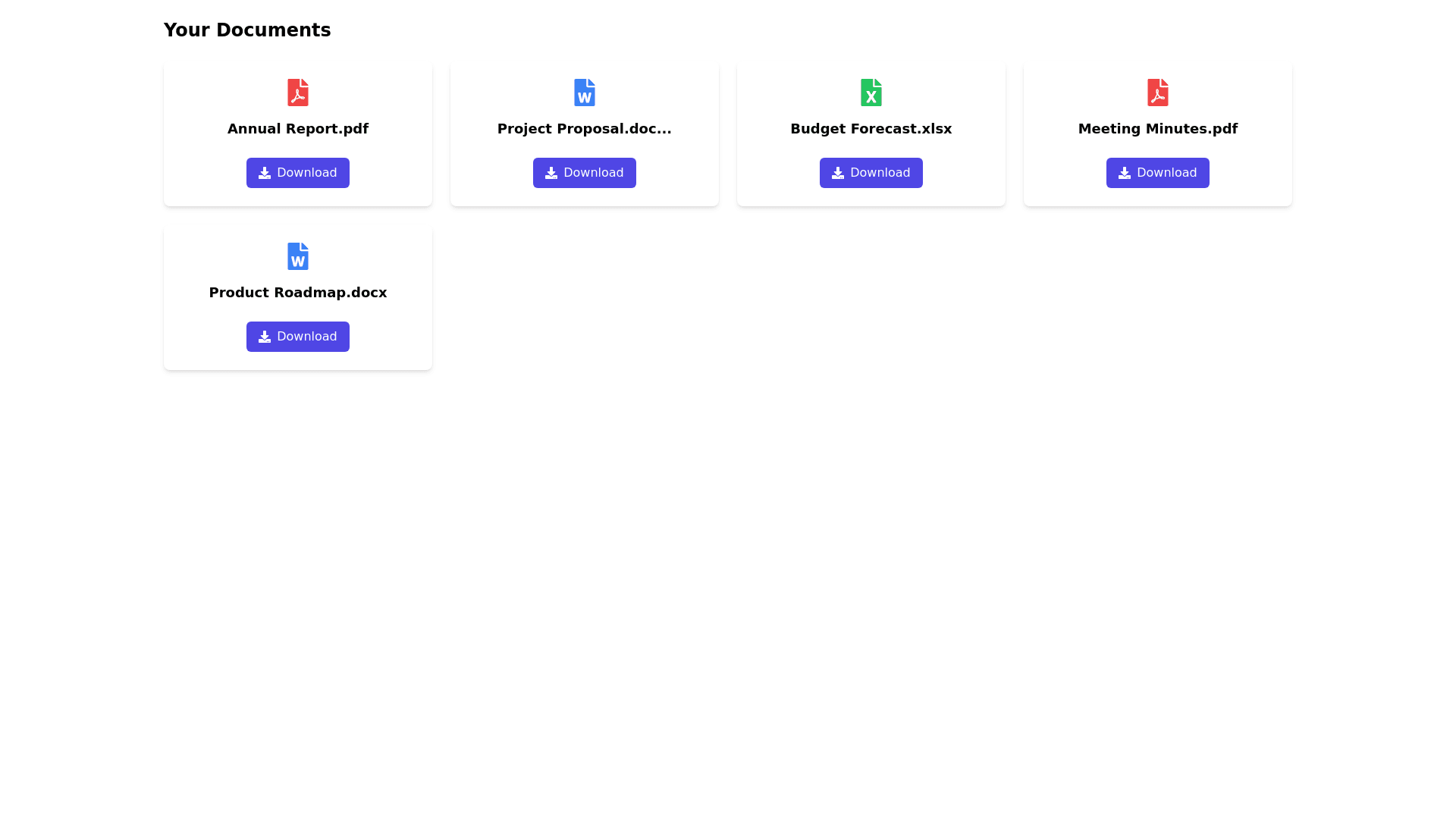The width and height of the screenshot is (1456, 819).
Task: Click the green Excel icon for Budget Forecast
Action: tap(871, 93)
